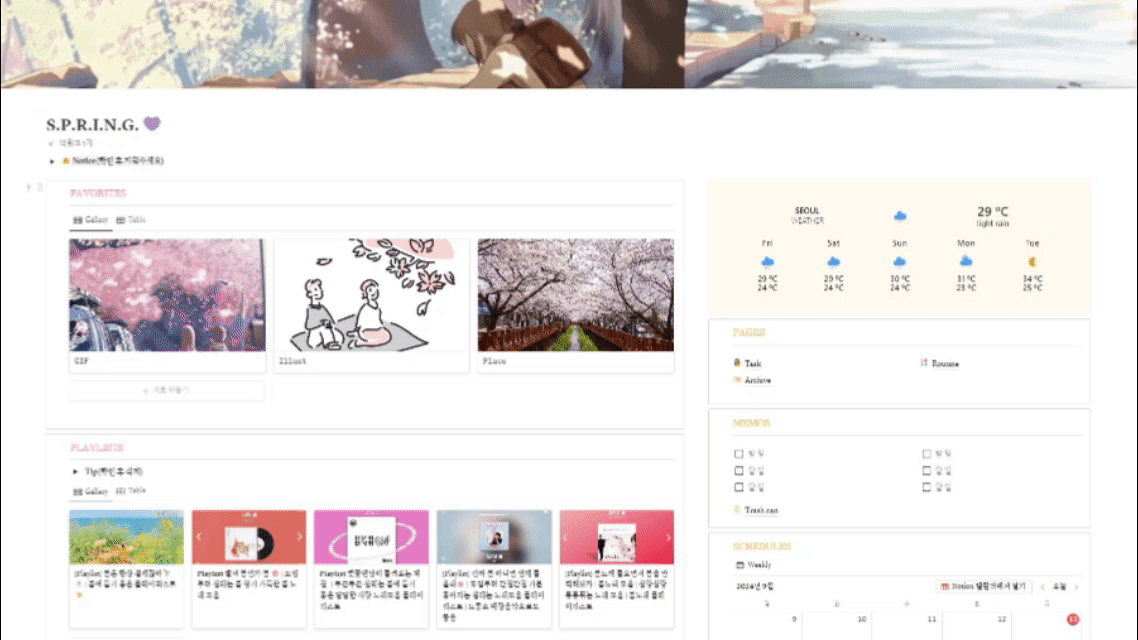The image size is (1138, 640).
Task: Click the Gallery grid icon in Favorites
Action: [x=78, y=220]
